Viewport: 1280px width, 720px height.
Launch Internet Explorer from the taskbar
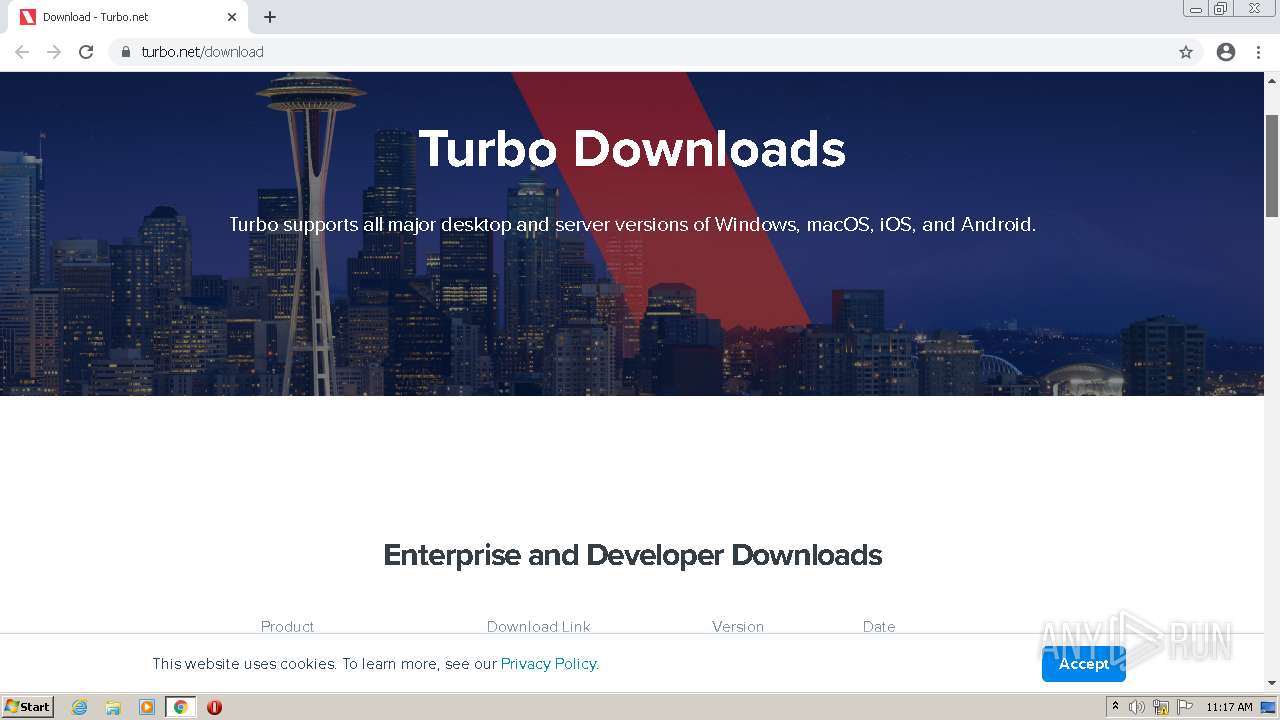tap(79, 707)
